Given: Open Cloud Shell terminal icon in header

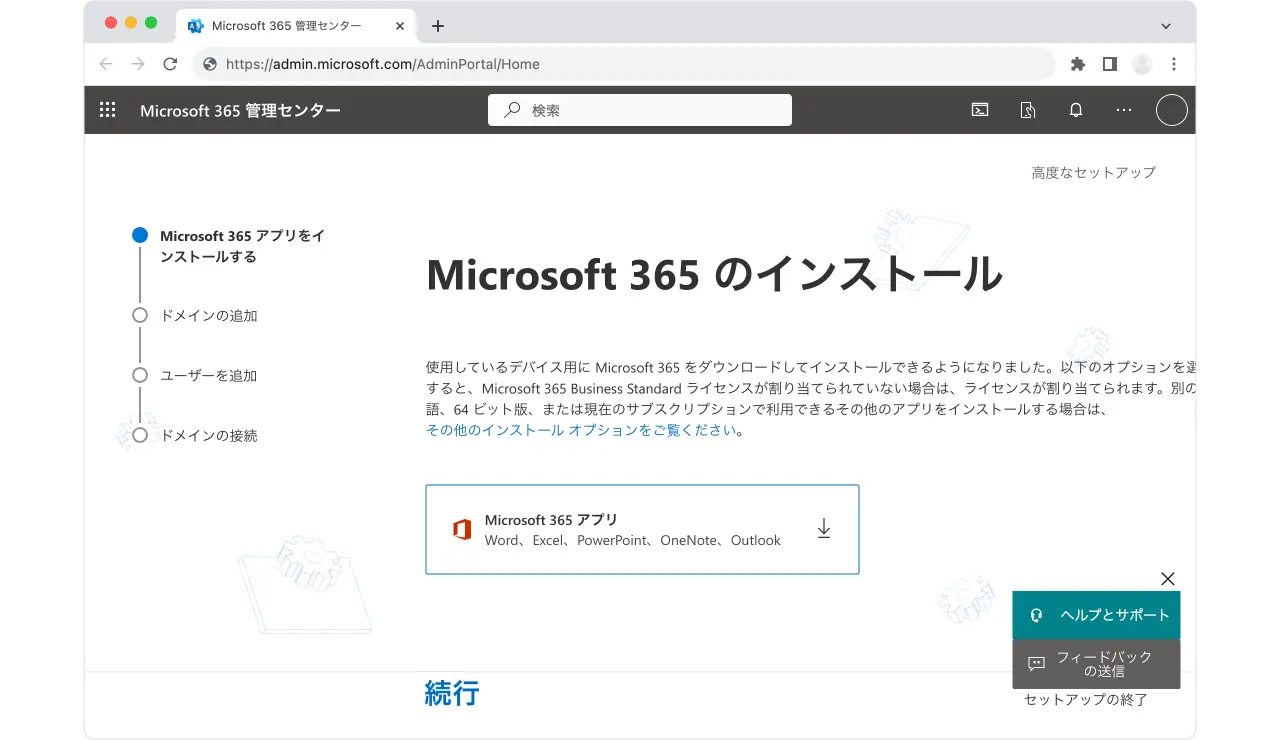Looking at the screenshot, I should pos(980,110).
